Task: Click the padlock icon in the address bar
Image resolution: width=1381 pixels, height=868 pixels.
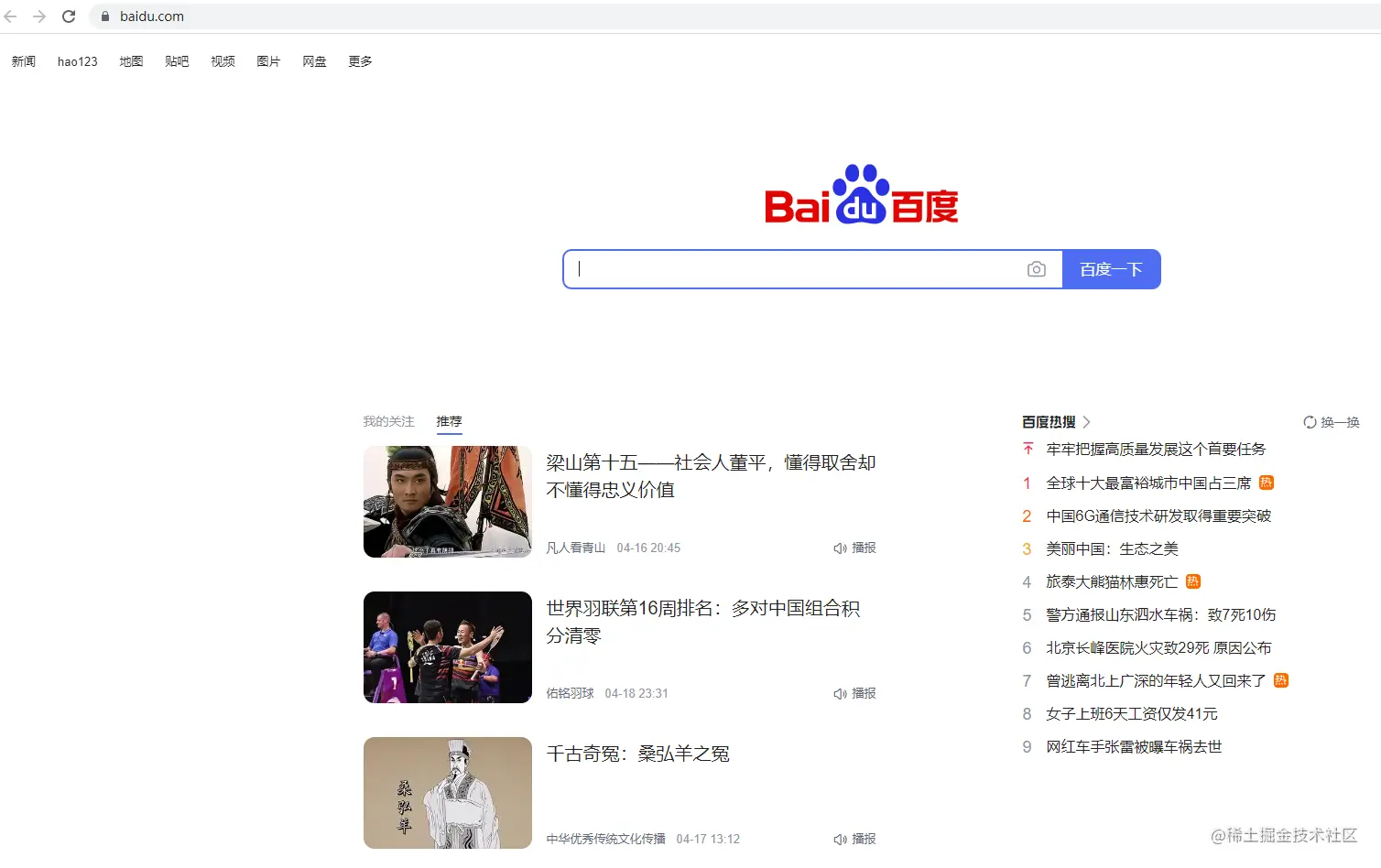Action: 105,16
